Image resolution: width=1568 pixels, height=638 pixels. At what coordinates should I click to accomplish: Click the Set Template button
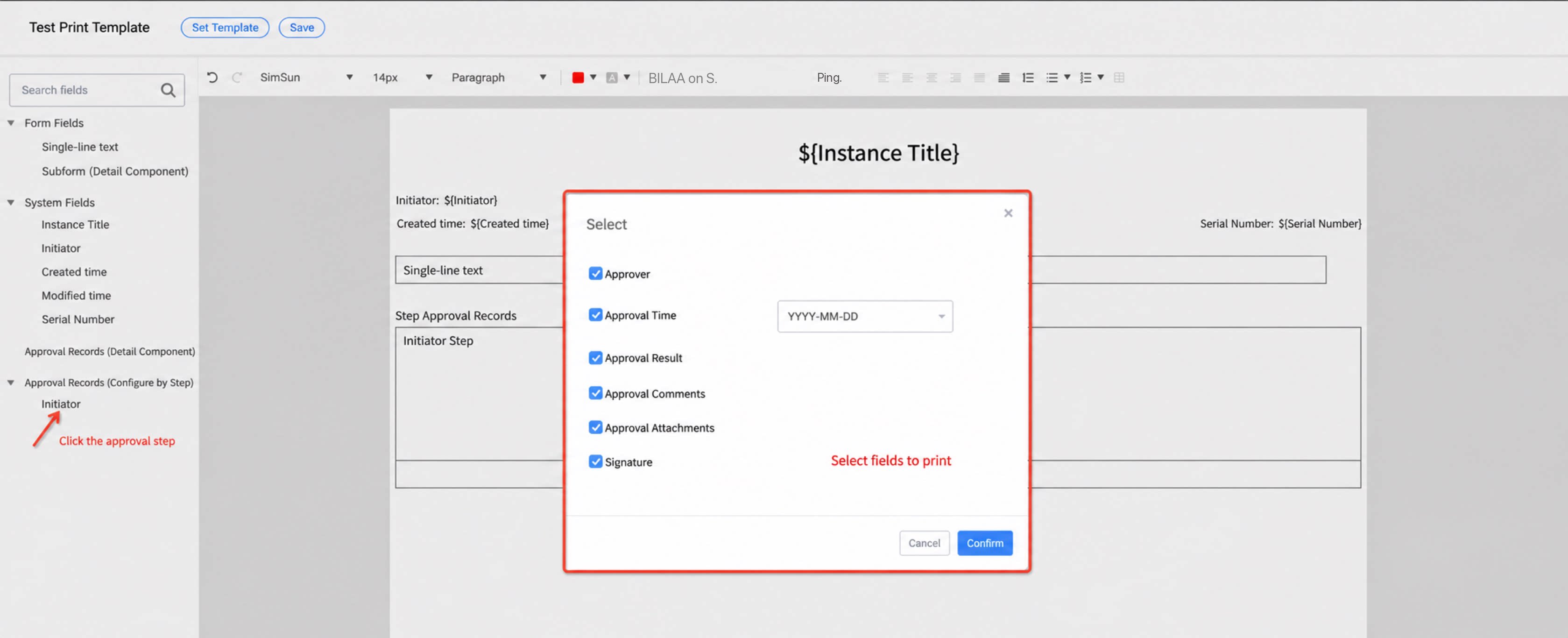click(225, 28)
